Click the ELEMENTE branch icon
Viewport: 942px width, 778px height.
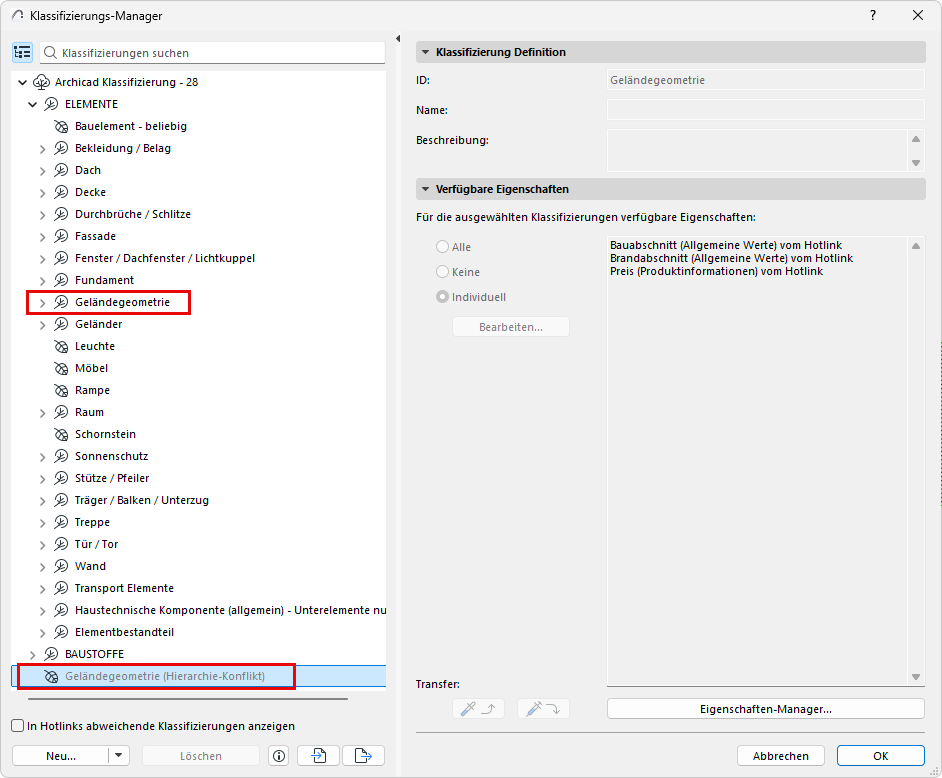pos(51,105)
